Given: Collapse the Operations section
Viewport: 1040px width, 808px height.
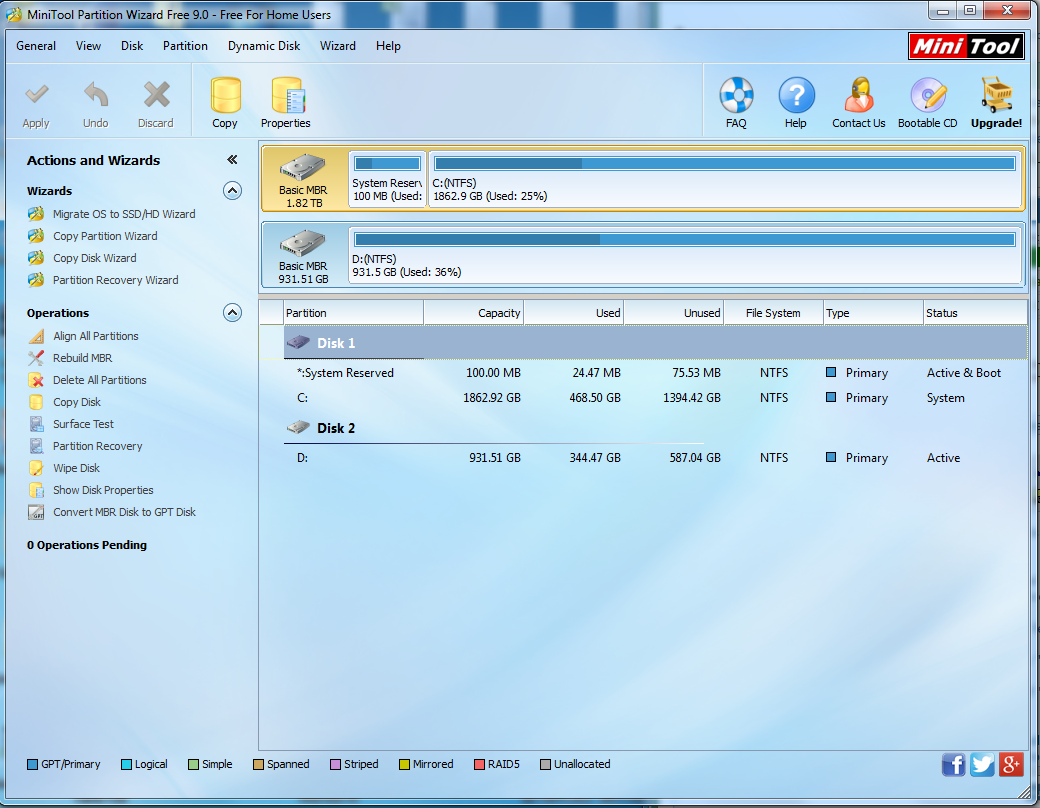Looking at the screenshot, I should pos(232,313).
